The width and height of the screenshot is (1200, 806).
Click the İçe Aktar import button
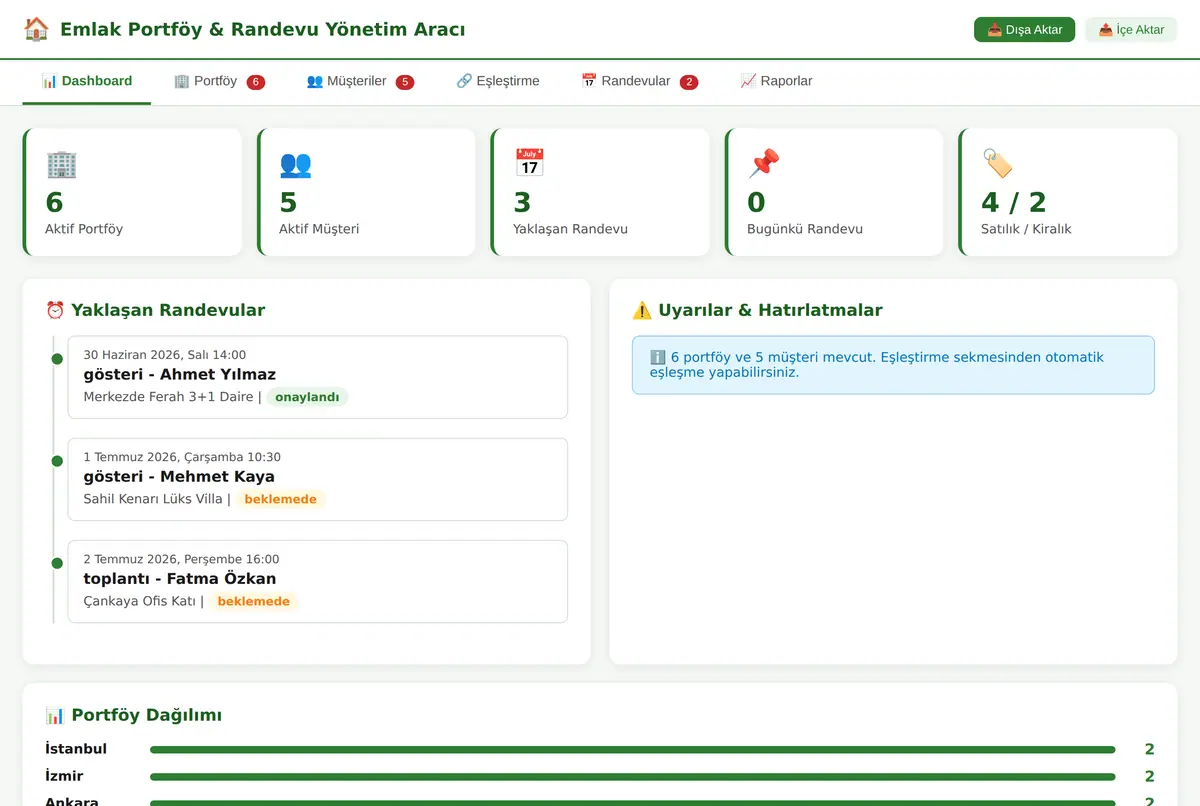pos(1131,30)
